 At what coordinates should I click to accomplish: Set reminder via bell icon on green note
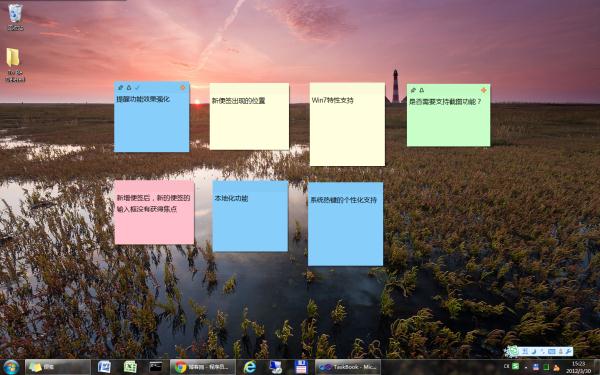(422, 90)
